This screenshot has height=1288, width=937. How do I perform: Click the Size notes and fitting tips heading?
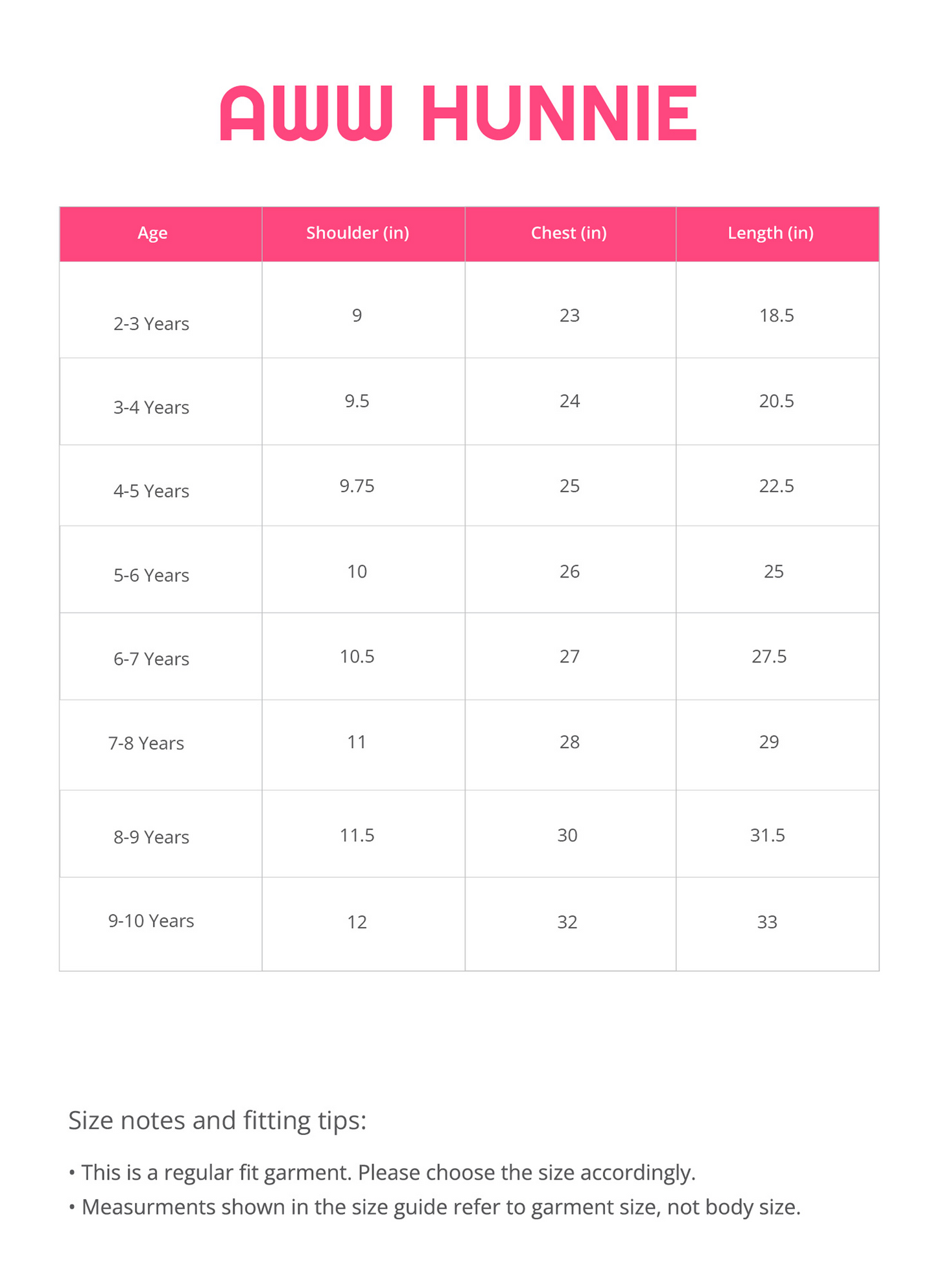click(x=217, y=1121)
